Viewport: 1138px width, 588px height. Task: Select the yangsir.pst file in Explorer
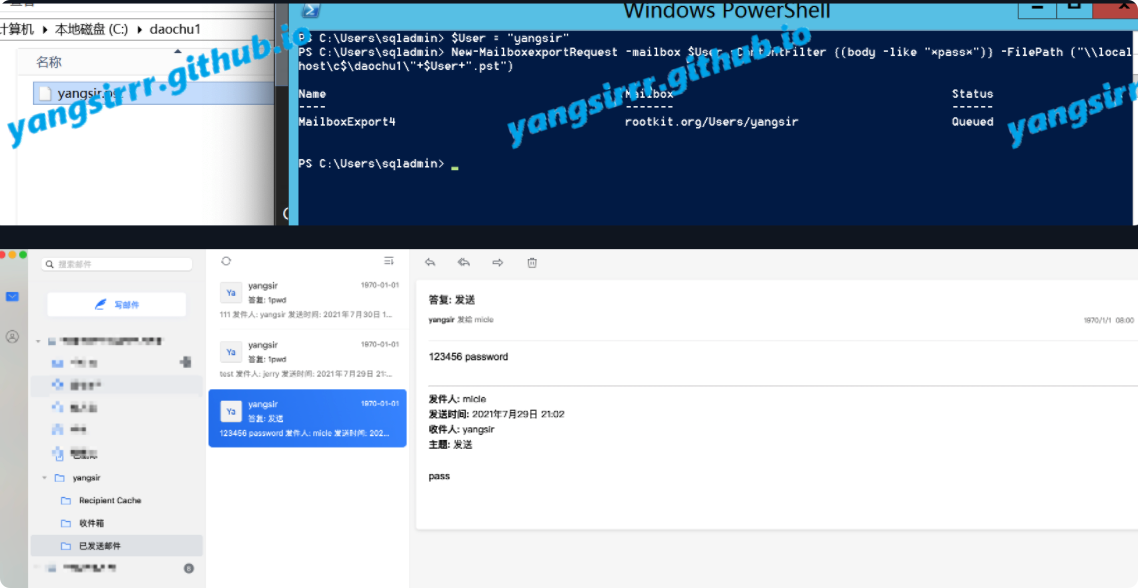152,93
